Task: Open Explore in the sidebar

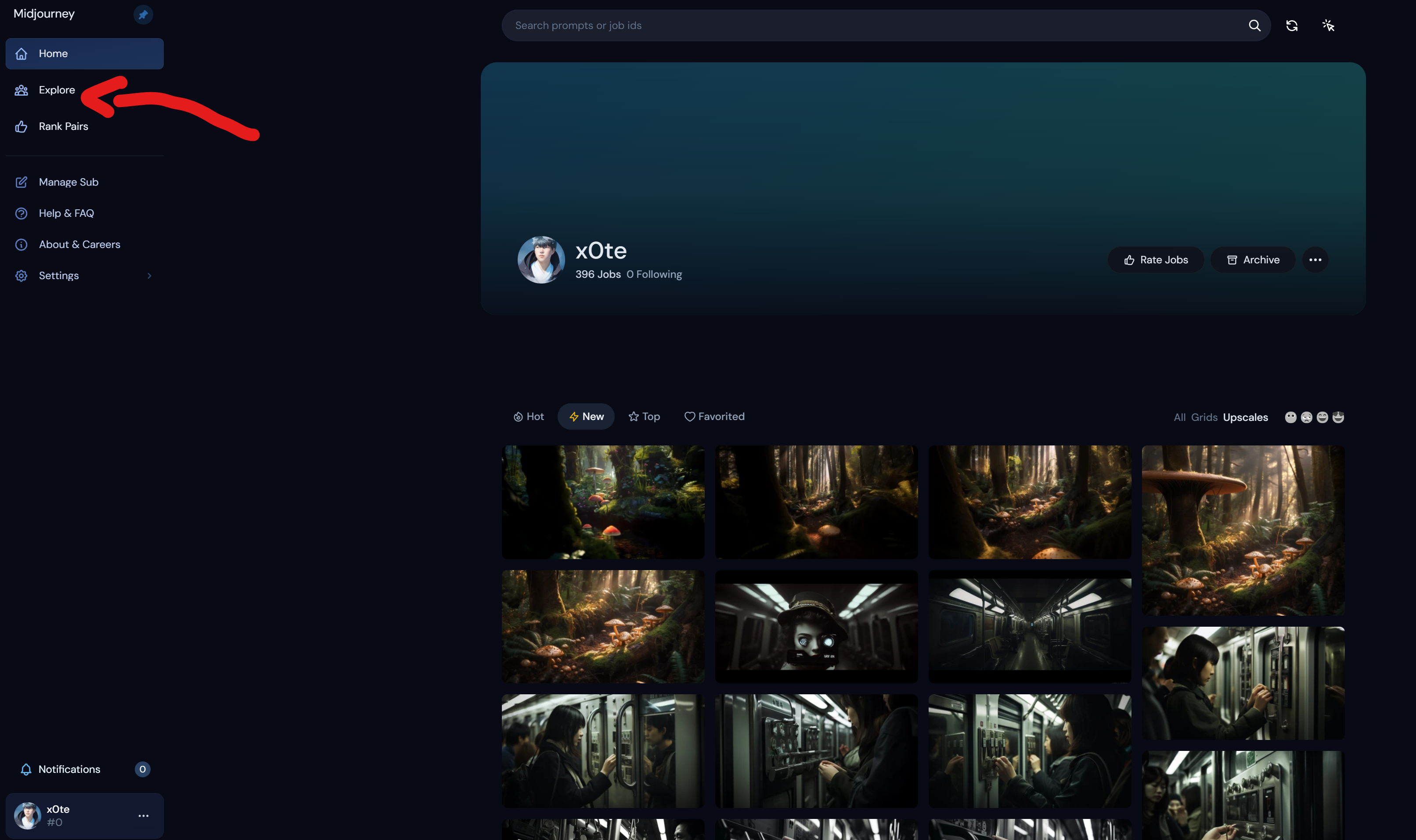Action: point(57,90)
